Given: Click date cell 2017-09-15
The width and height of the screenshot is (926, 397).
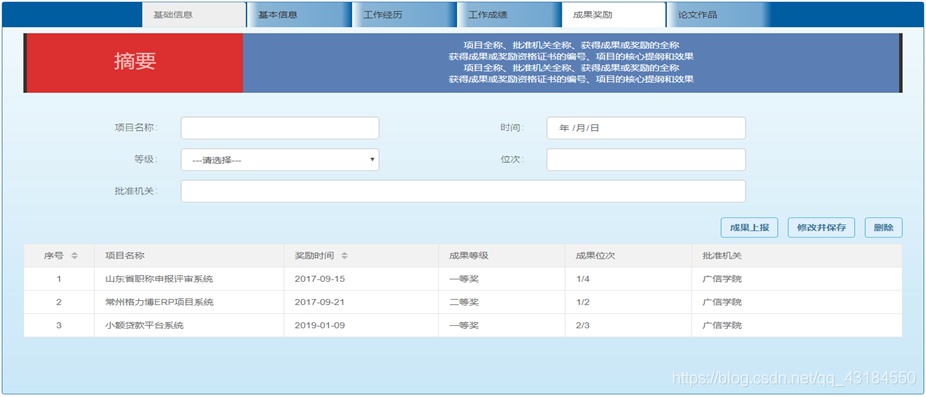Looking at the screenshot, I should (x=361, y=279).
